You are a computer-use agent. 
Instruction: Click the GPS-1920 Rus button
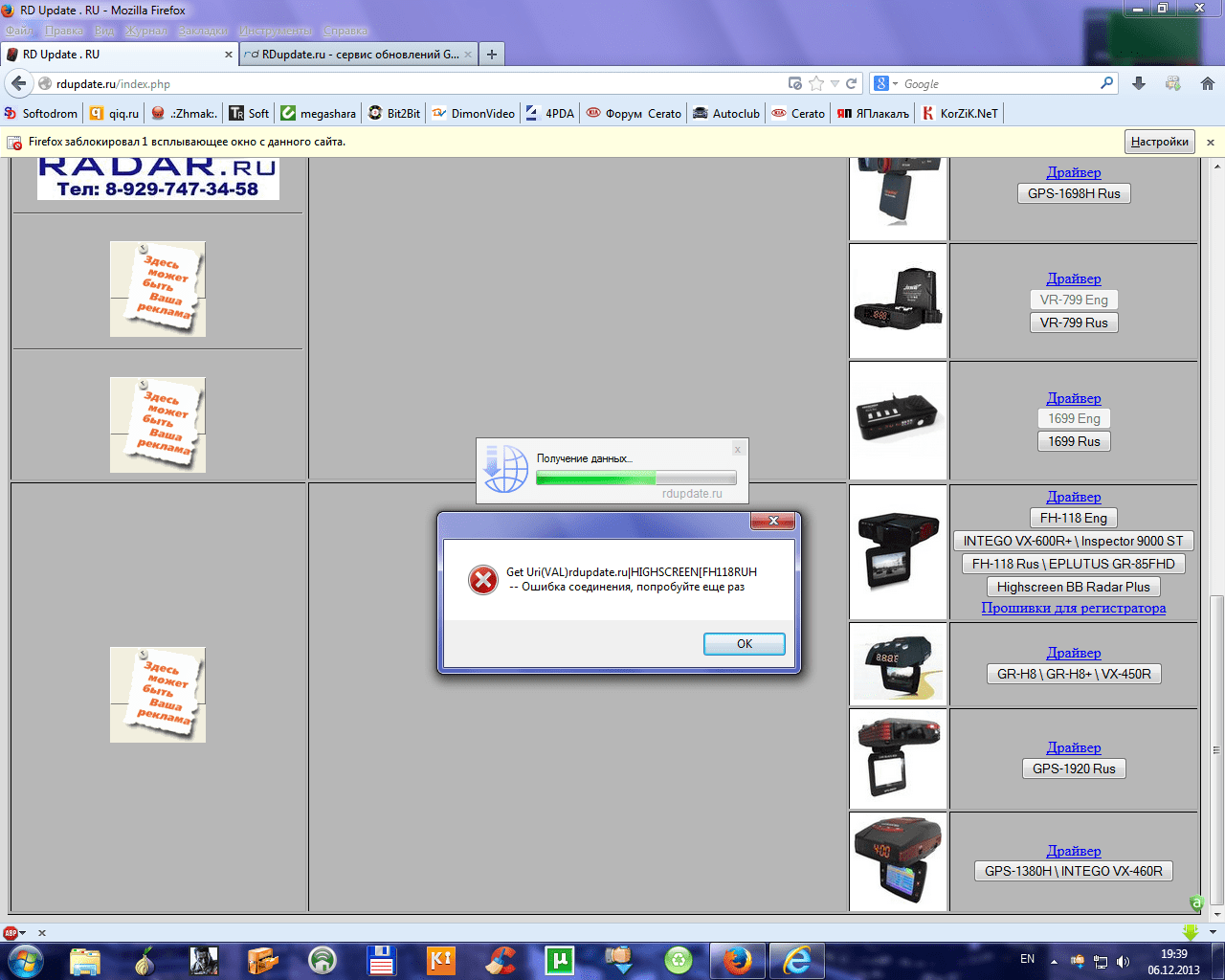coord(1074,768)
